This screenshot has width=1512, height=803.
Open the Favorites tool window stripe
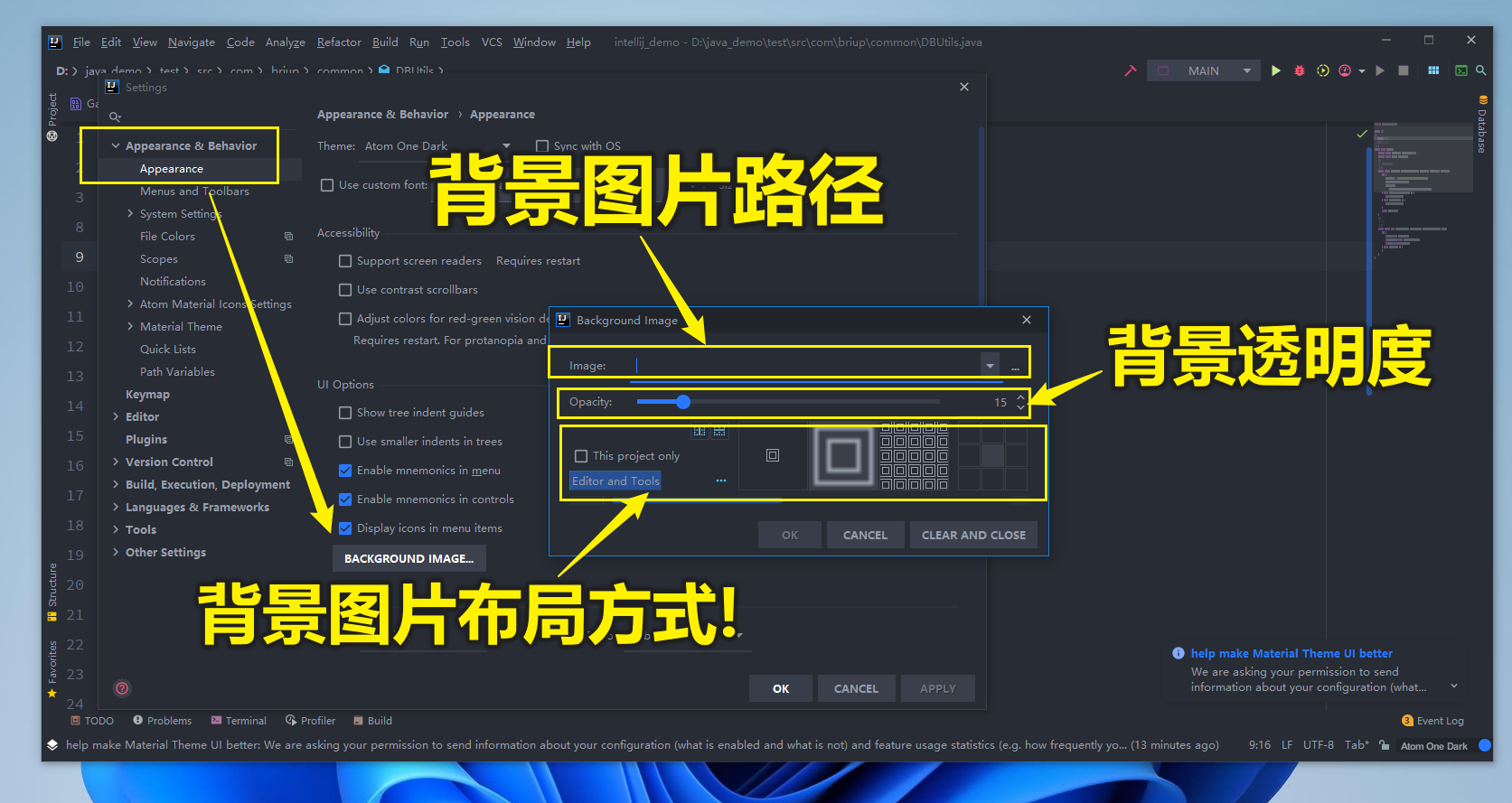pos(52,668)
